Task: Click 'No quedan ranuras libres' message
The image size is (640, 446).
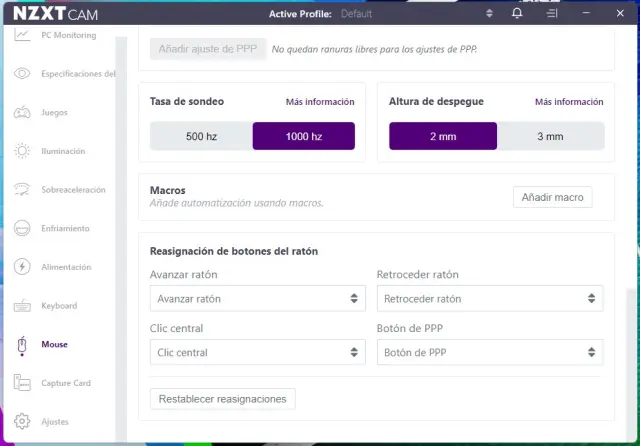Action: (x=374, y=49)
